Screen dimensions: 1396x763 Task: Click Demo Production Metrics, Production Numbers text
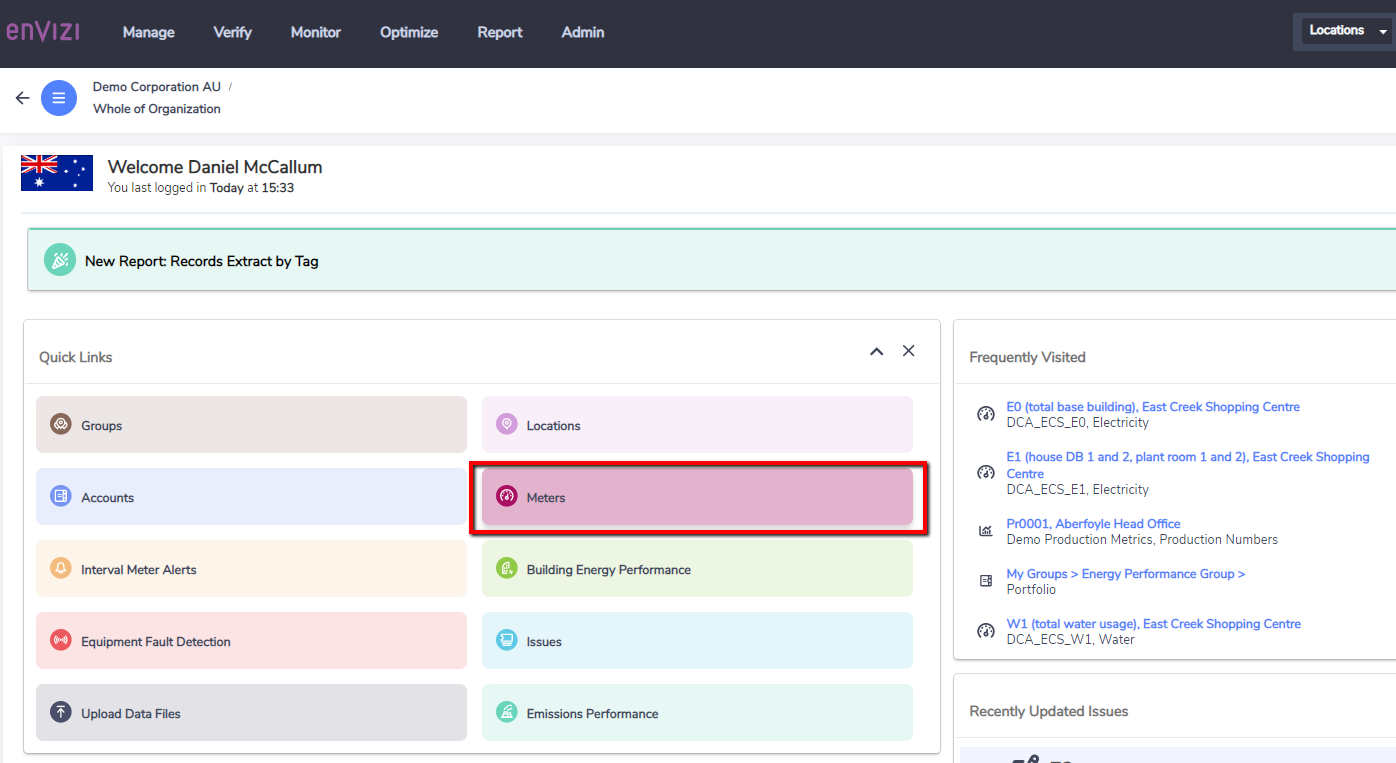point(1142,539)
